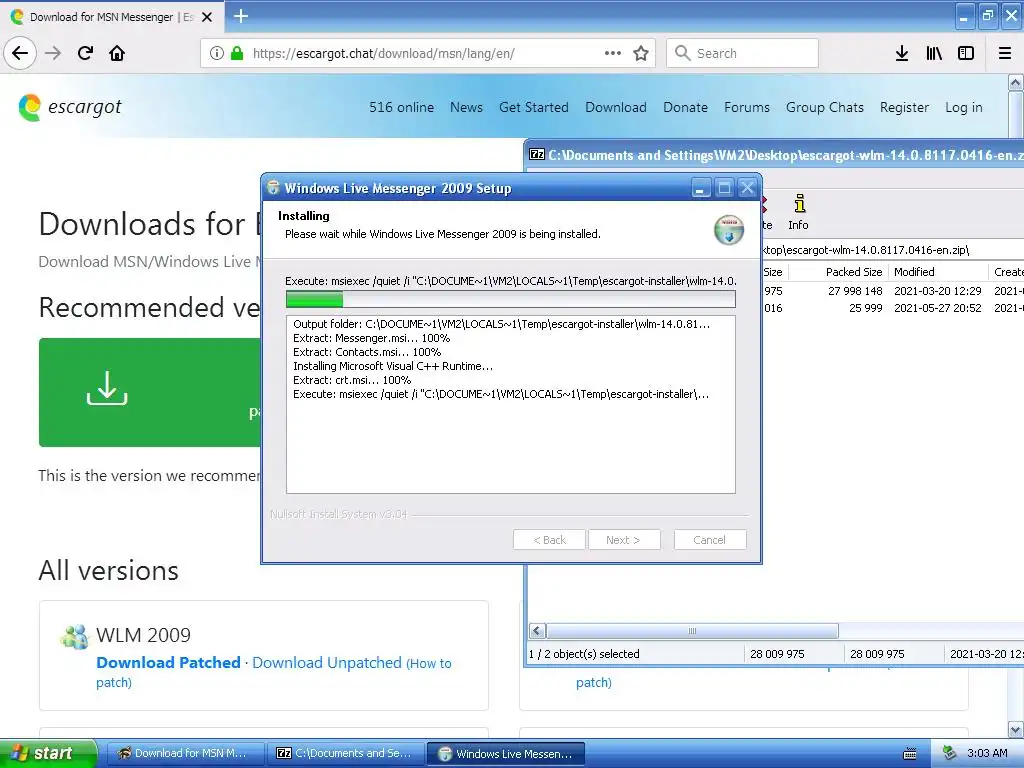
Task: Bookmark this page with the star icon
Action: click(x=641, y=53)
